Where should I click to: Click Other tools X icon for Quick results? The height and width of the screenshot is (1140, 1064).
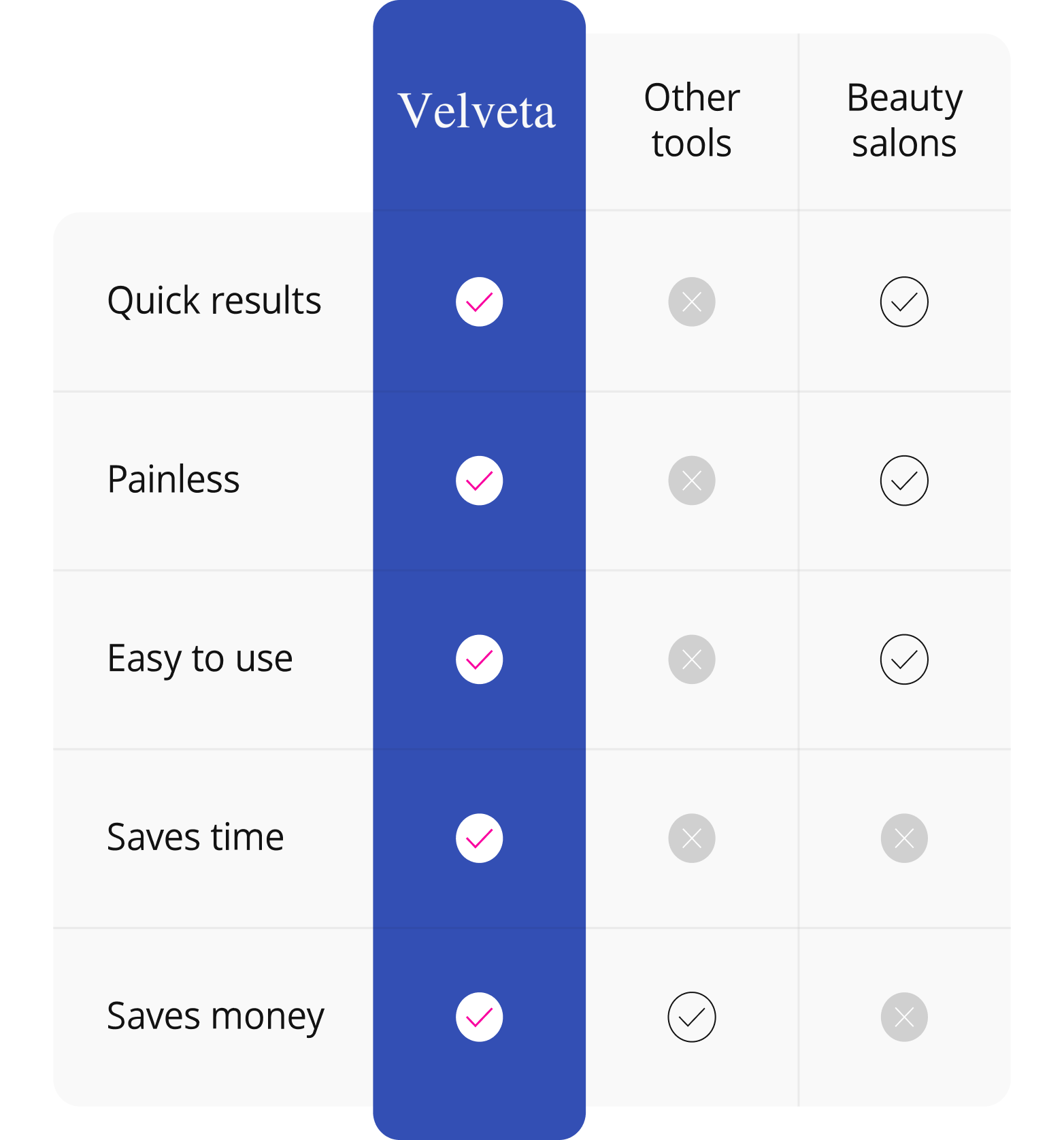(x=691, y=302)
